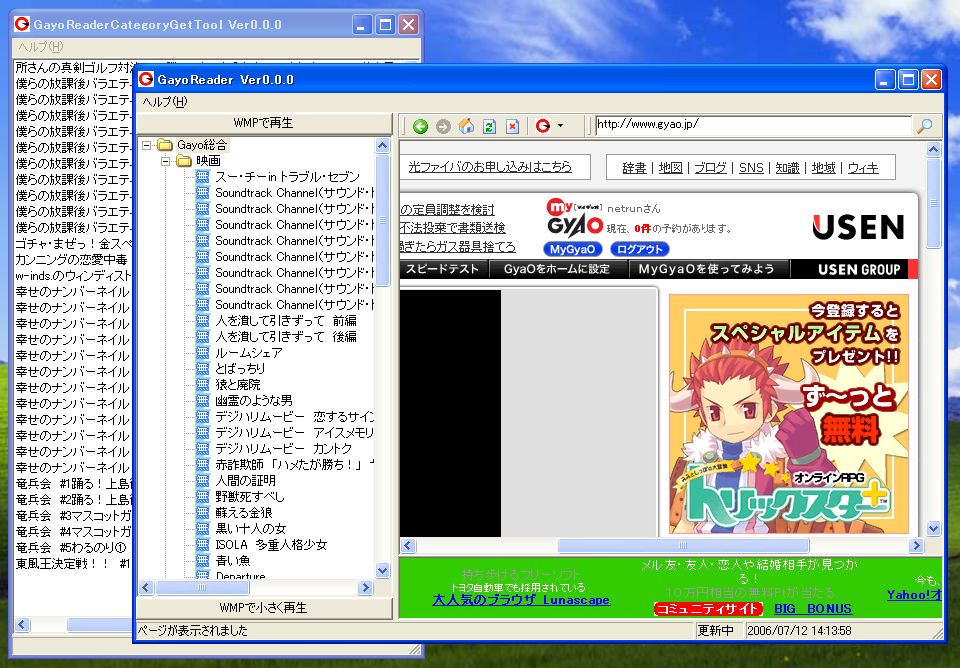Click tree panel scroll down arrow
The width and height of the screenshot is (960, 668).
[383, 571]
